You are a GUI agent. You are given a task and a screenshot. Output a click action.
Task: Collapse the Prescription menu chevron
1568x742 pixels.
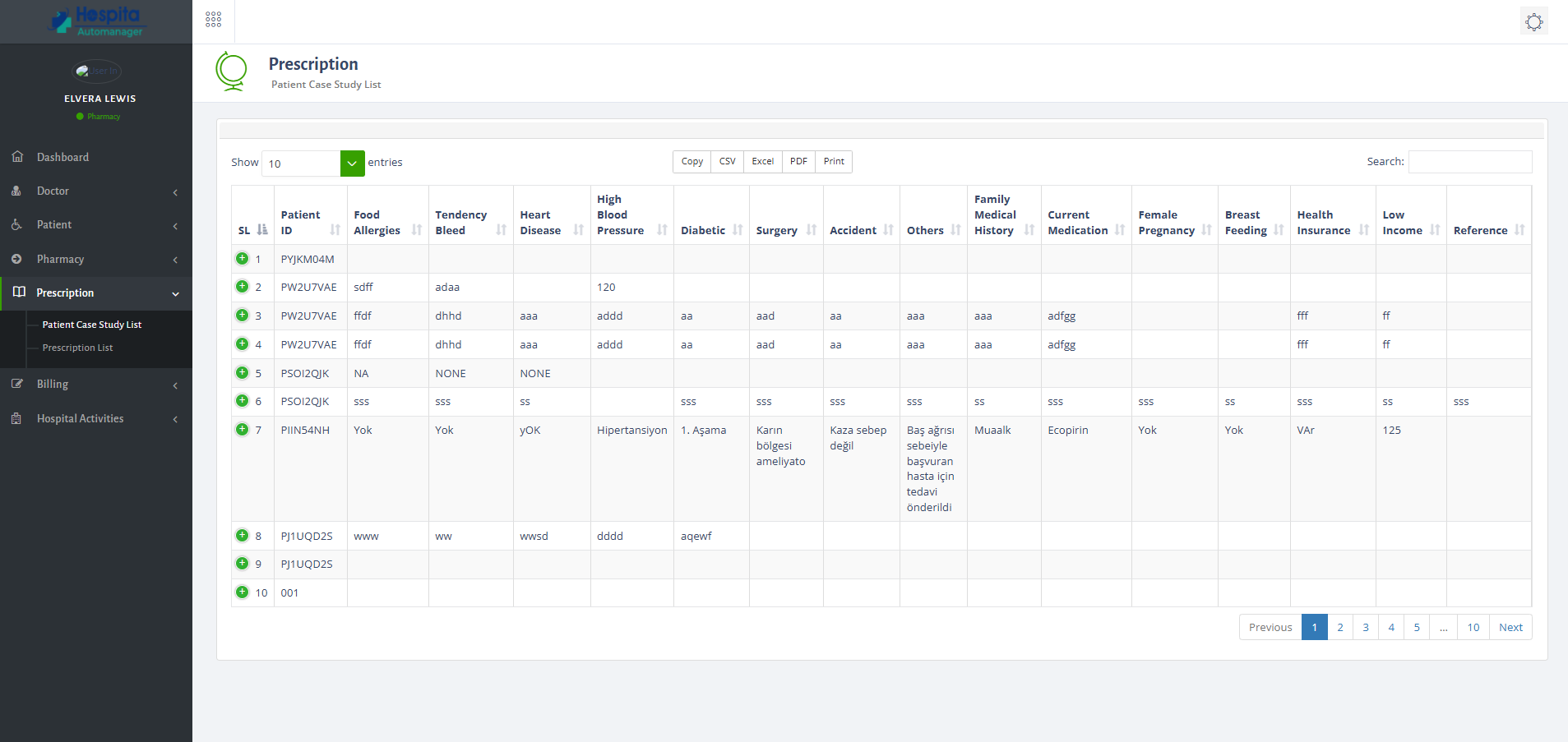(175, 293)
